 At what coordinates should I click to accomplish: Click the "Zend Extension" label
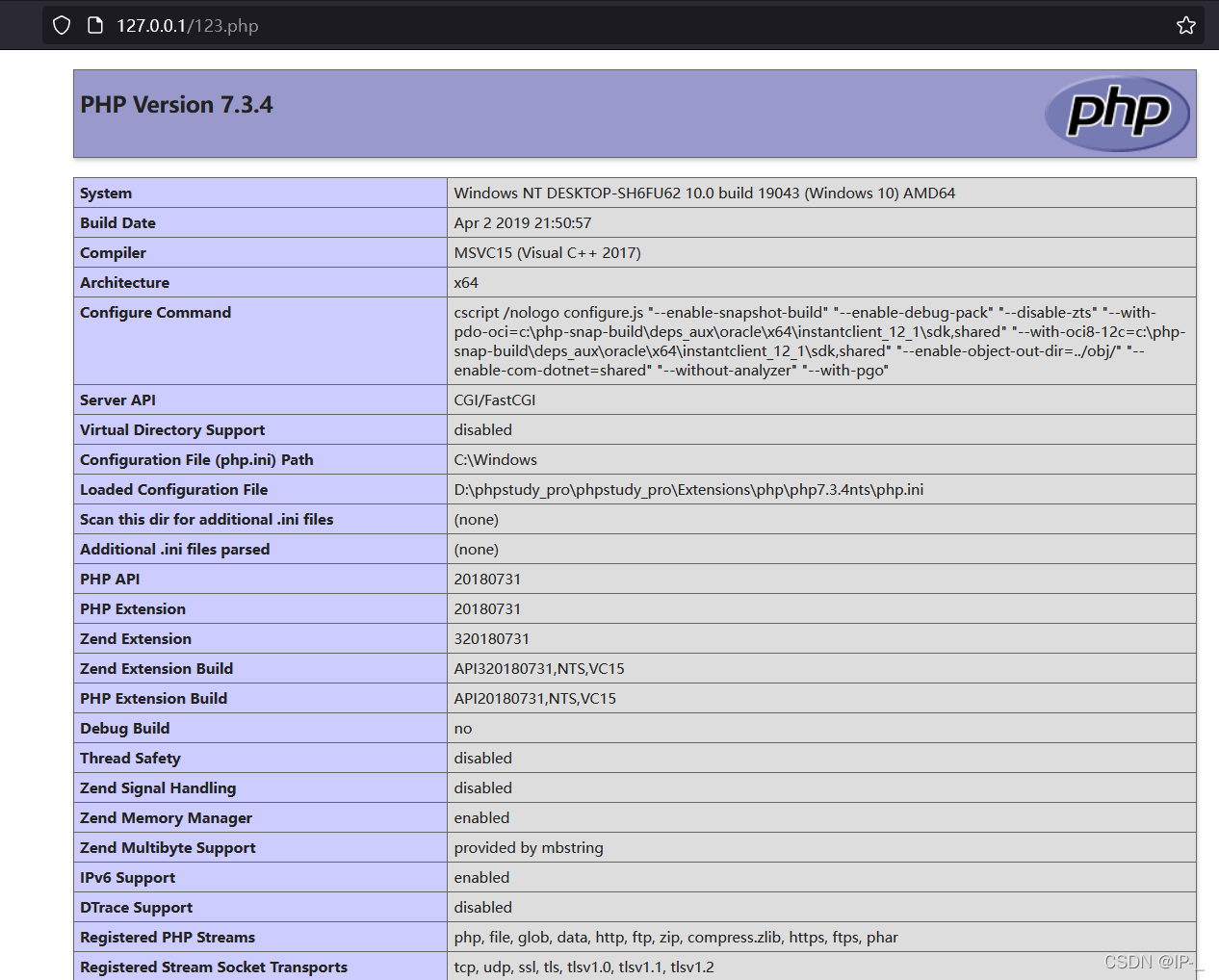[x=136, y=639]
